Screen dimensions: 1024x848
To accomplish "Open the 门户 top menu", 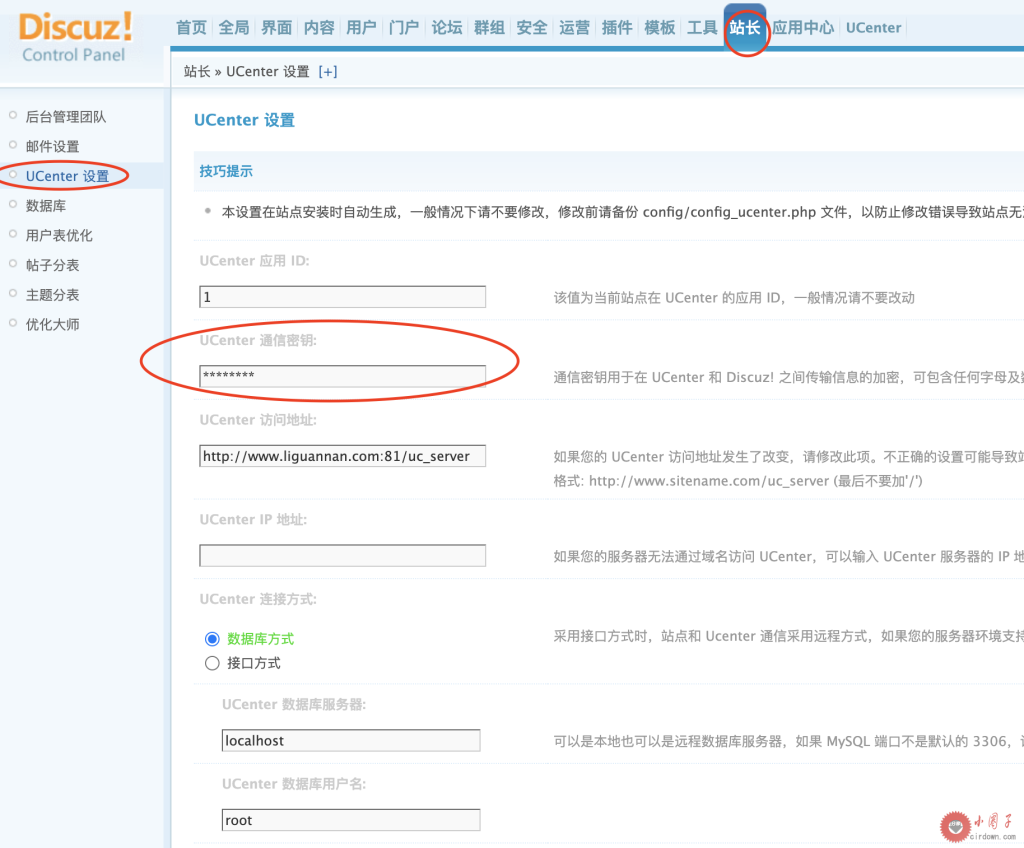I will [404, 27].
